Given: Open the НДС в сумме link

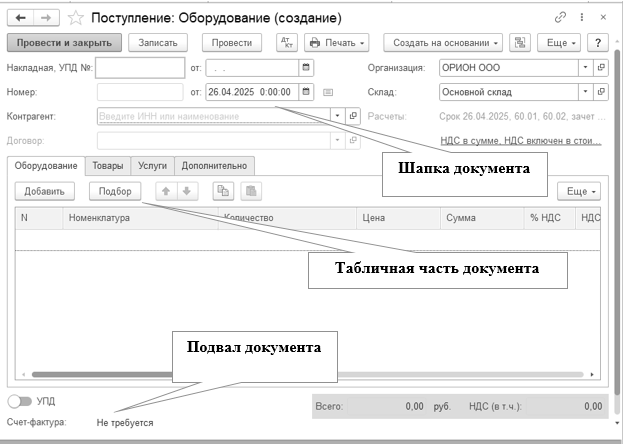Looking at the screenshot, I should 521,141.
